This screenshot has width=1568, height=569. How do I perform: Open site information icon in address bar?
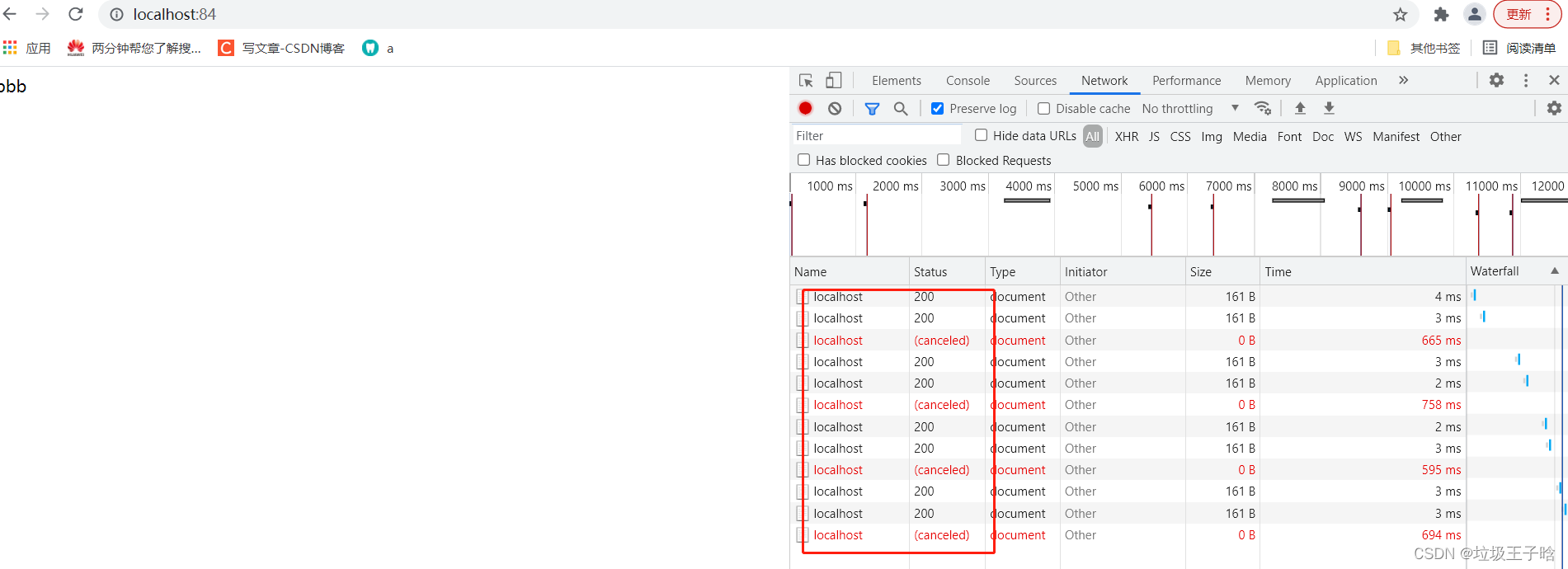tap(117, 15)
